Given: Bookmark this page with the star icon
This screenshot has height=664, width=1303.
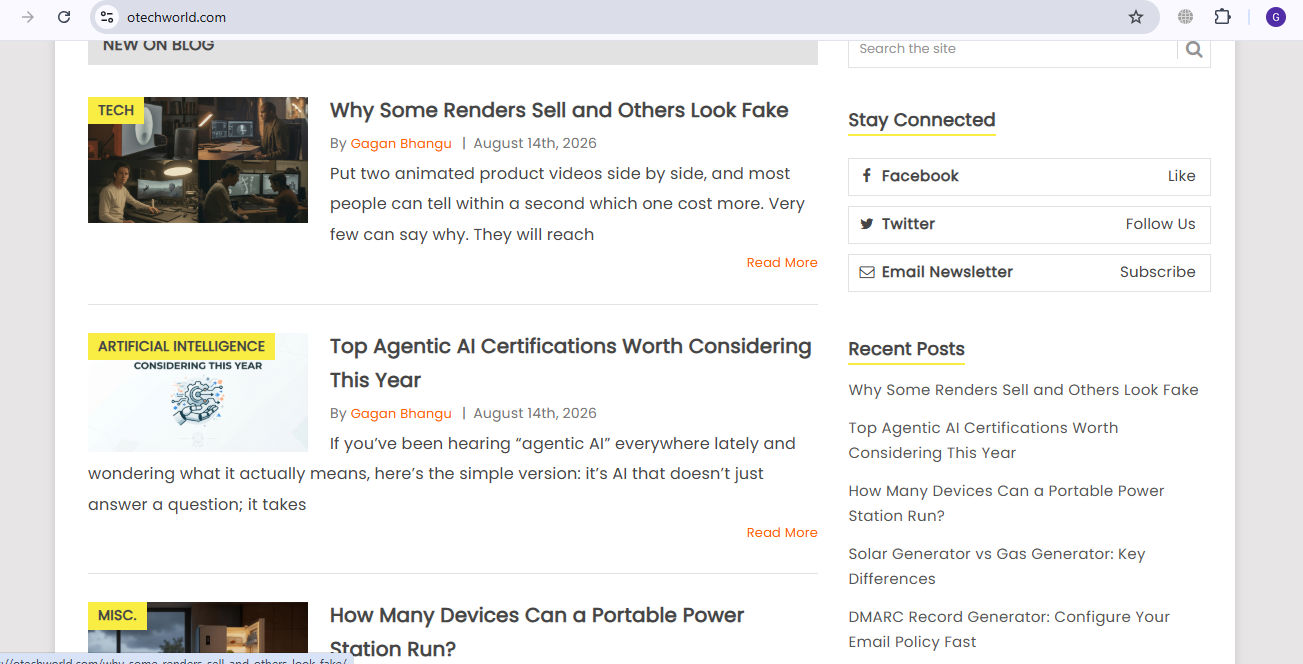Looking at the screenshot, I should point(1136,17).
